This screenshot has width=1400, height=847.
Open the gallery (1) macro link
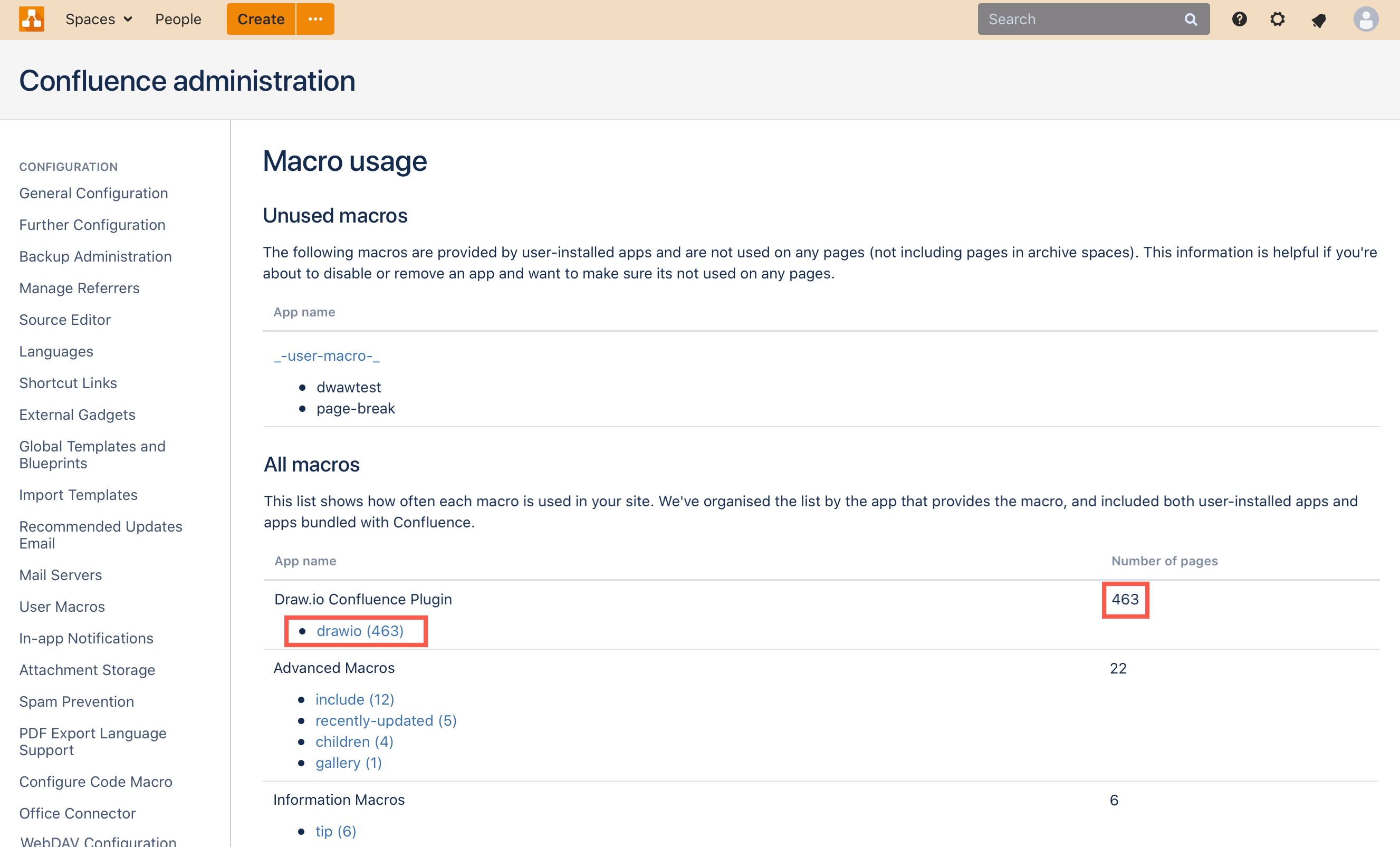click(x=349, y=763)
